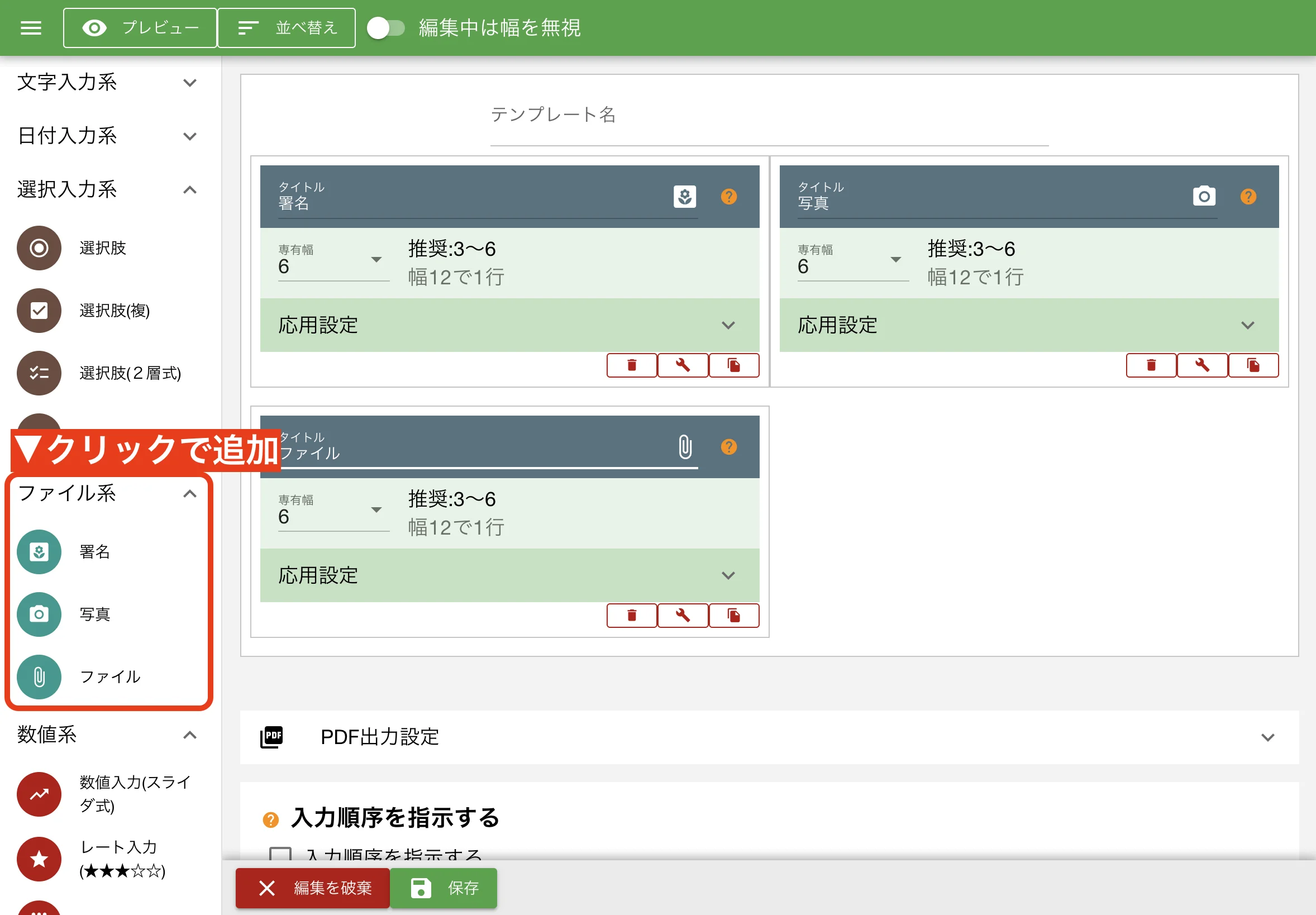
Task: Click the テンプレート名 input field
Action: [x=769, y=126]
